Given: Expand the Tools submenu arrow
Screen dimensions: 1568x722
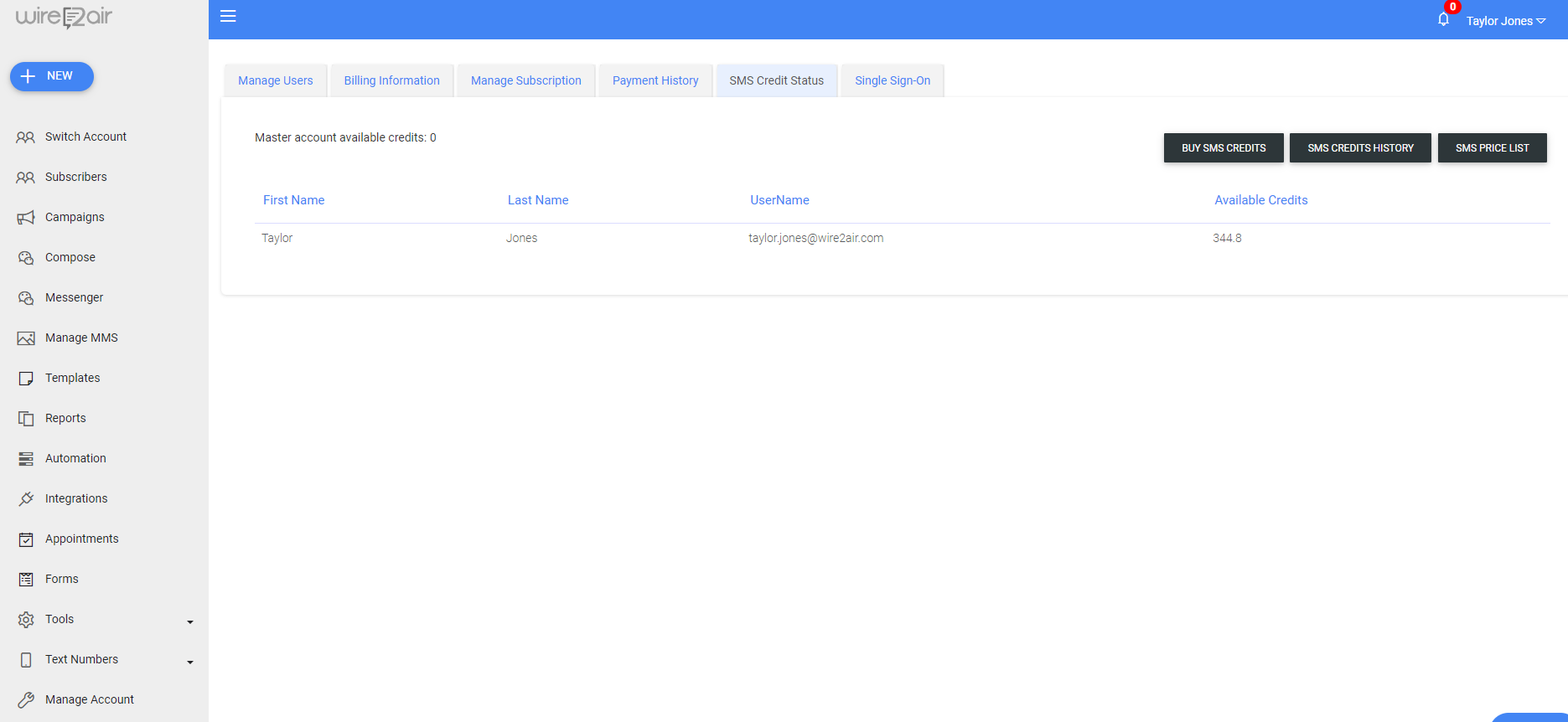Looking at the screenshot, I should [x=190, y=621].
